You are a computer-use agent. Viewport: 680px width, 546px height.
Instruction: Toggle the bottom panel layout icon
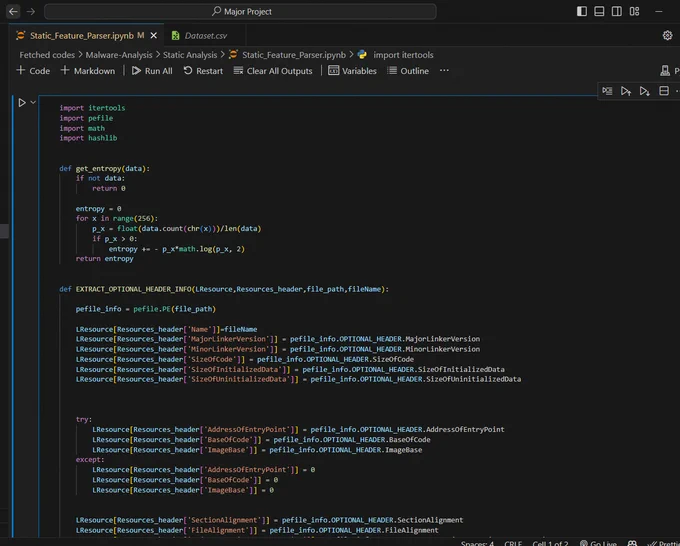pos(599,11)
